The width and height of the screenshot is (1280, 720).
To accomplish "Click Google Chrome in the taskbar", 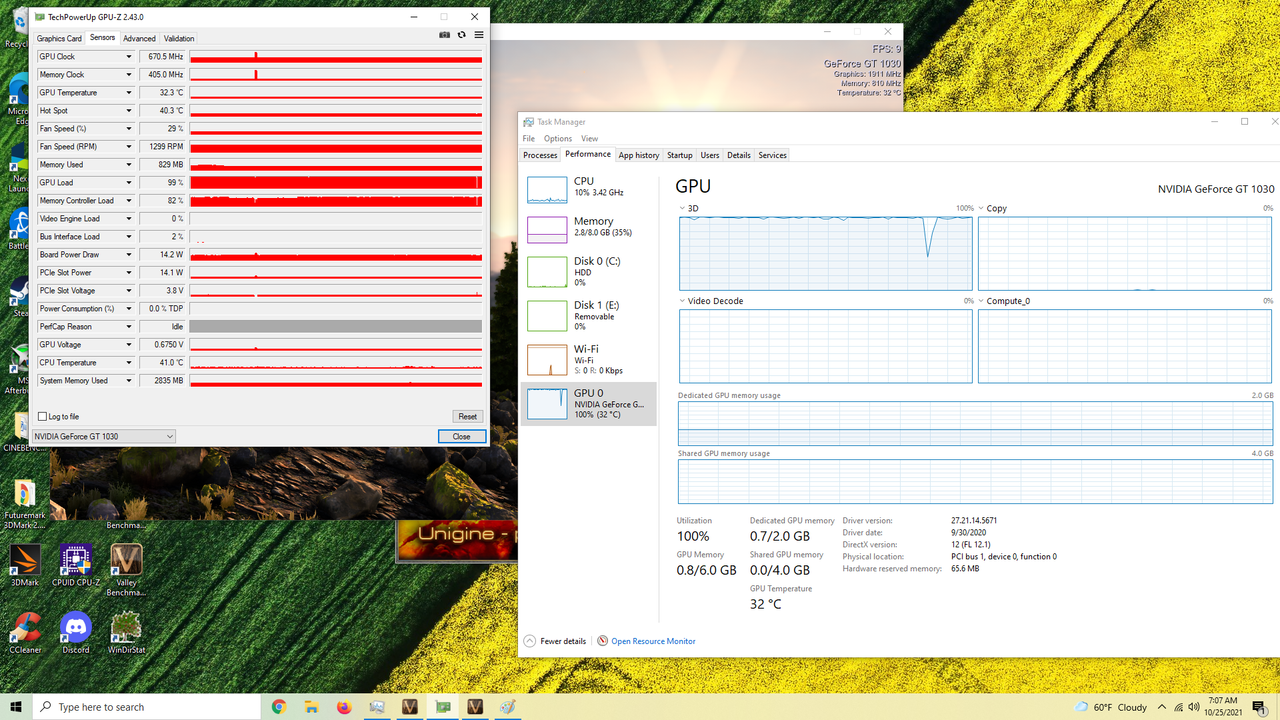I will click(279, 707).
